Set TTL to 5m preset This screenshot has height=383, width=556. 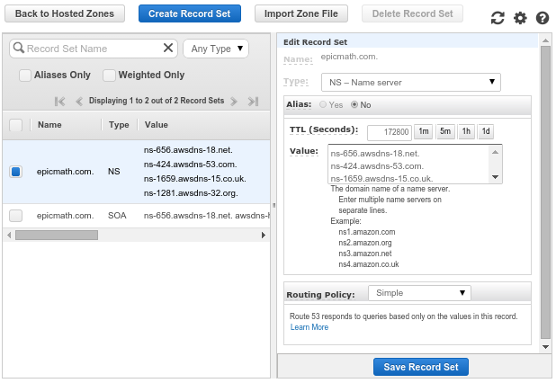coord(445,132)
